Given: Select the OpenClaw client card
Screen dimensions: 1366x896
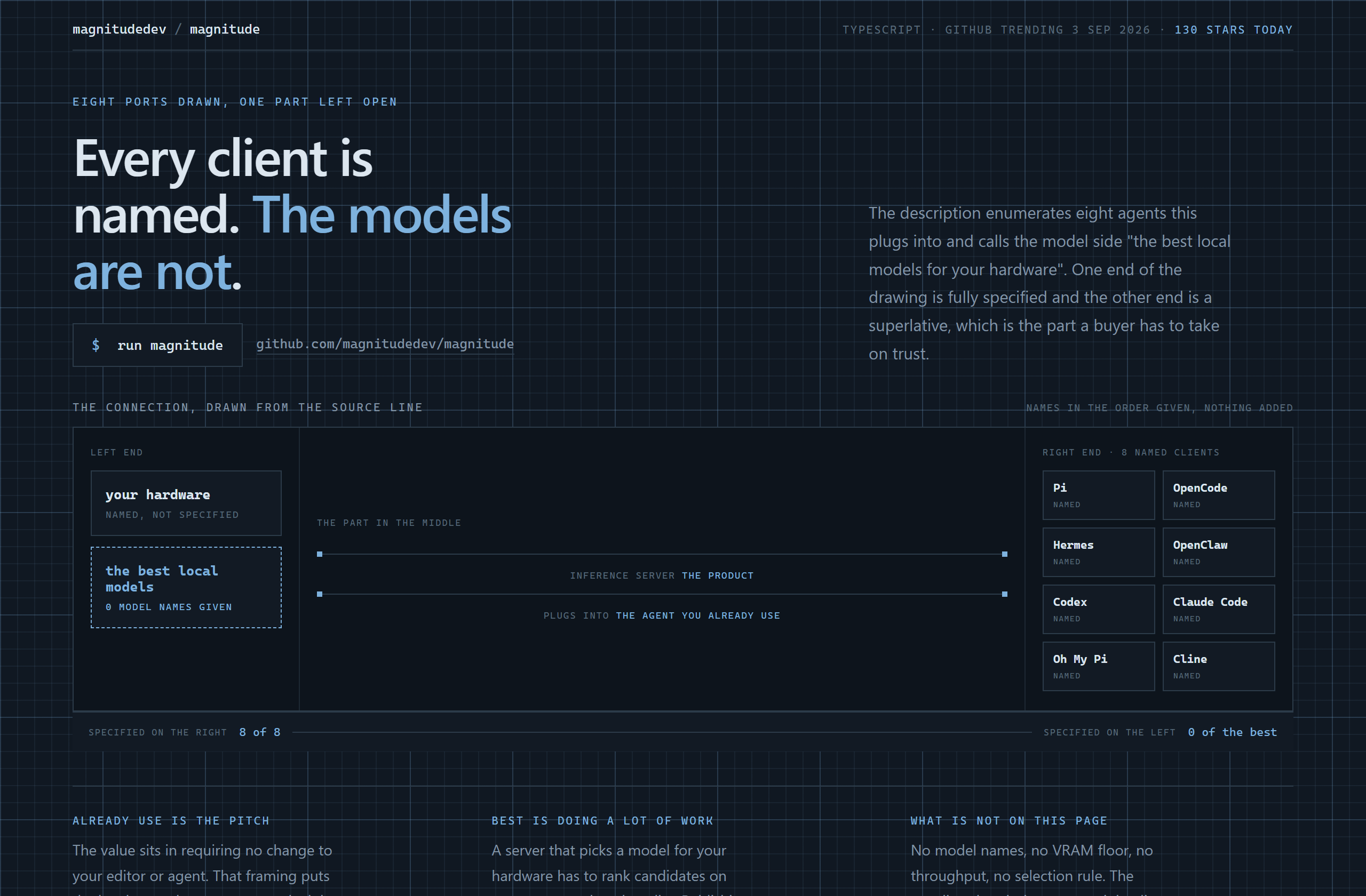Looking at the screenshot, I should click(x=1219, y=552).
